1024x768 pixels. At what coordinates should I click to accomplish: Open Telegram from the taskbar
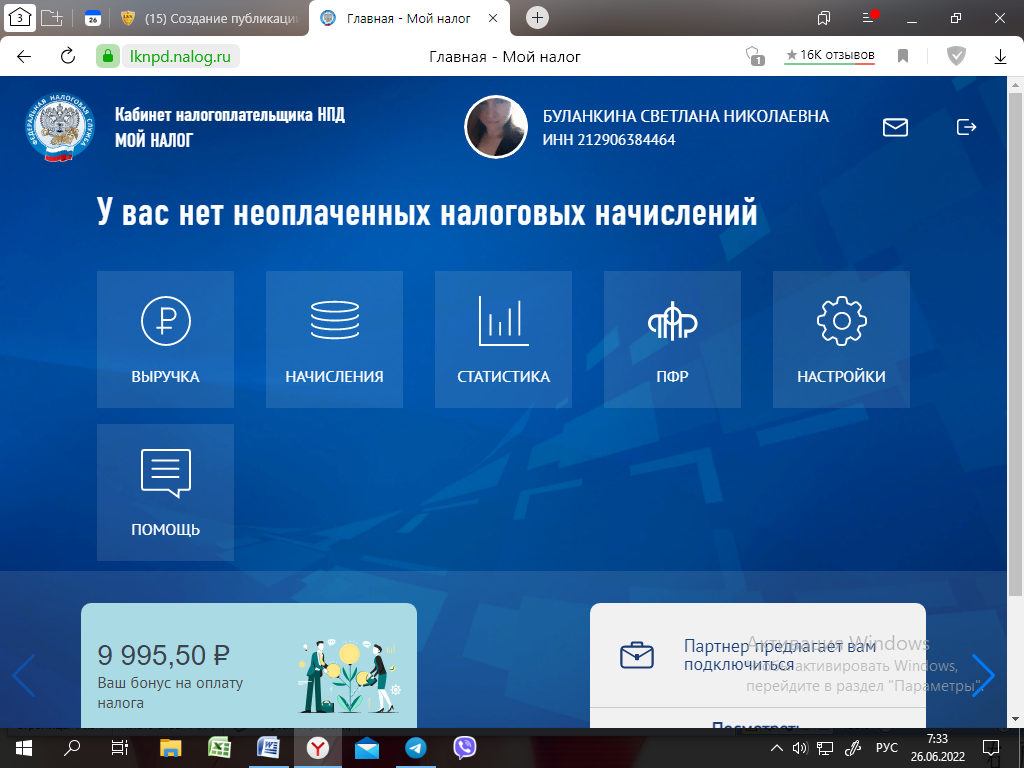[x=414, y=746]
